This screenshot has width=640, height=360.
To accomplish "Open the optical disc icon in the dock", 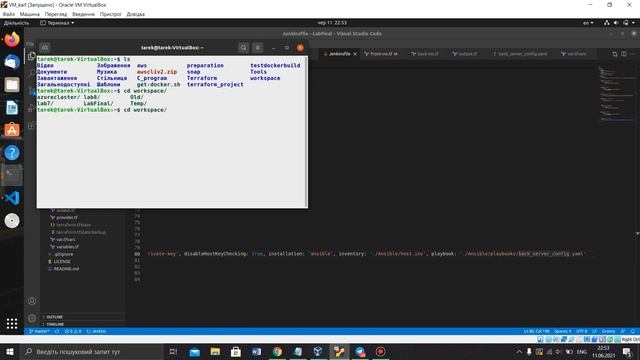I will coord(12,221).
